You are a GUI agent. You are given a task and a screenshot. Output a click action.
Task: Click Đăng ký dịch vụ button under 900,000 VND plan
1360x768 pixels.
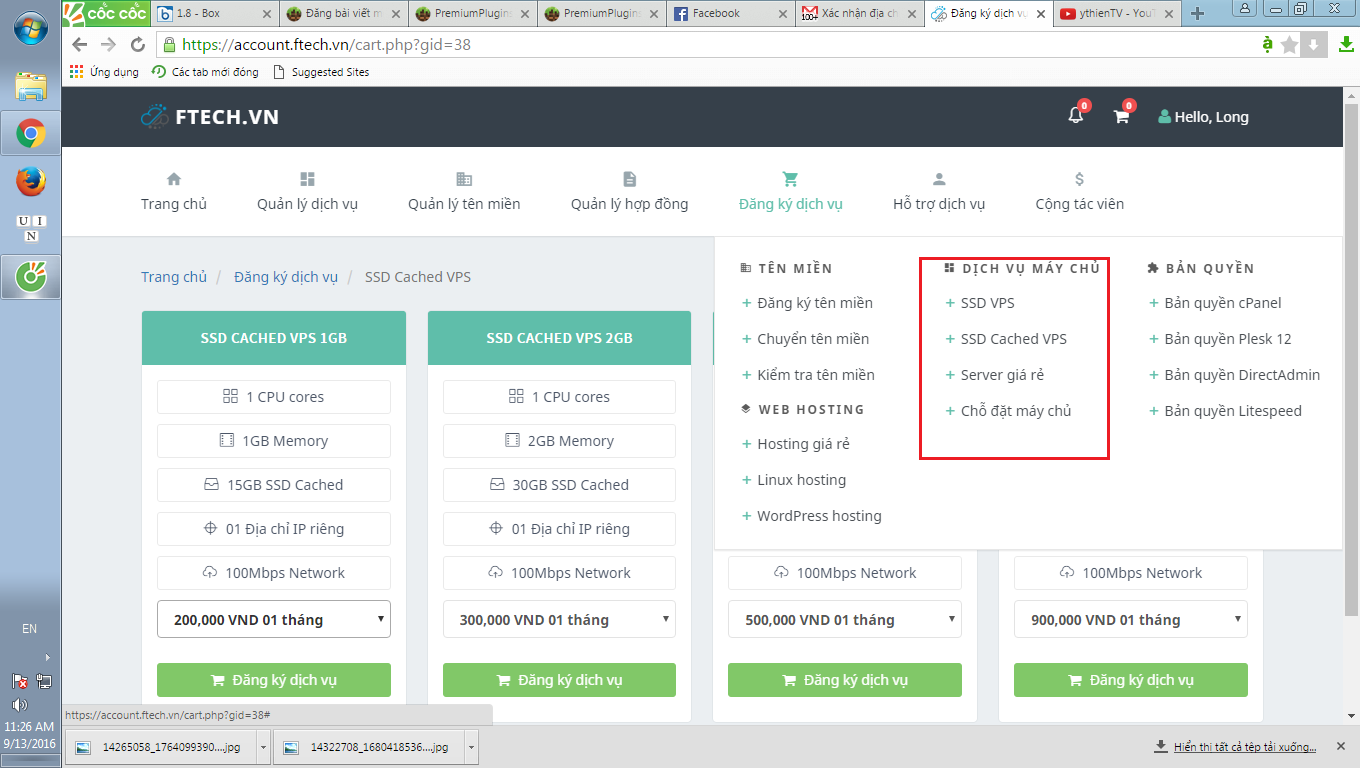click(1131, 680)
